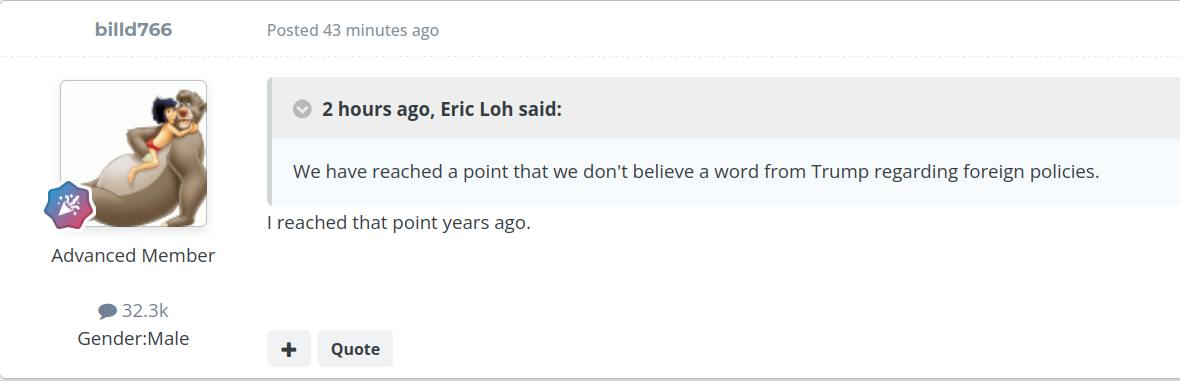1180x381 pixels.
Task: Select the 32.3k post count
Action: [x=145, y=311]
